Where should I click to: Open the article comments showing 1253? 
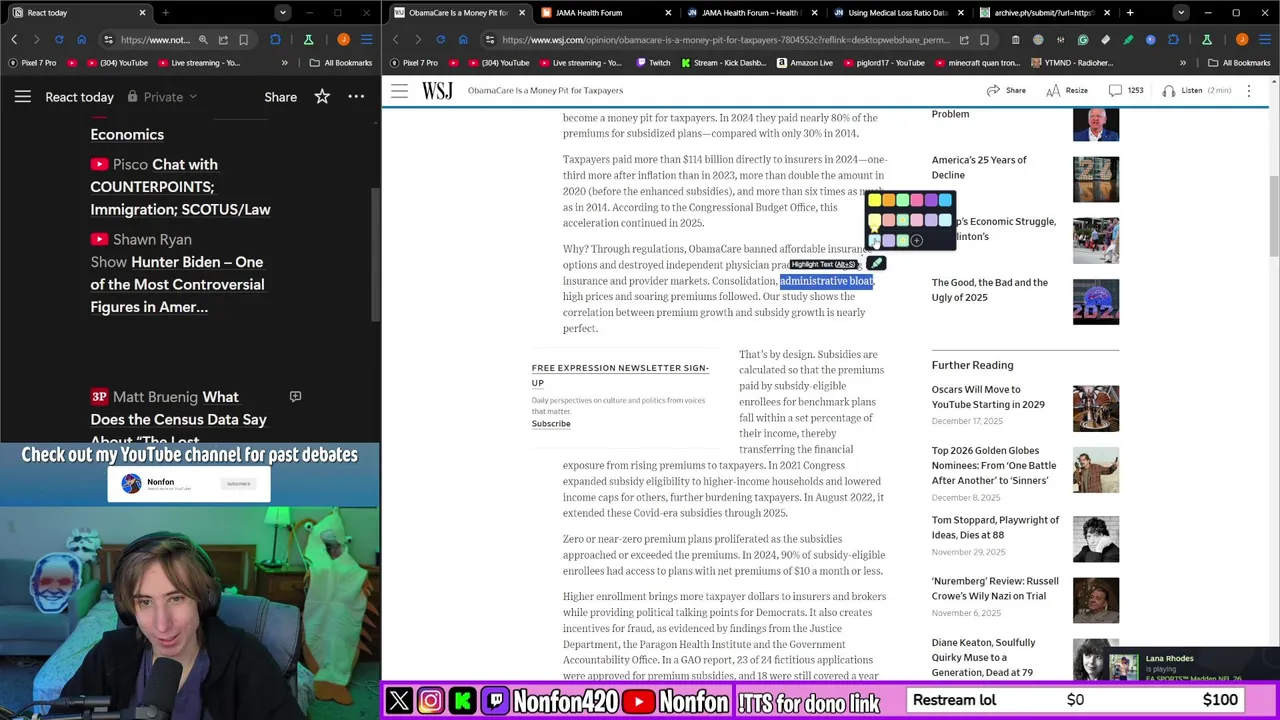click(x=1125, y=90)
